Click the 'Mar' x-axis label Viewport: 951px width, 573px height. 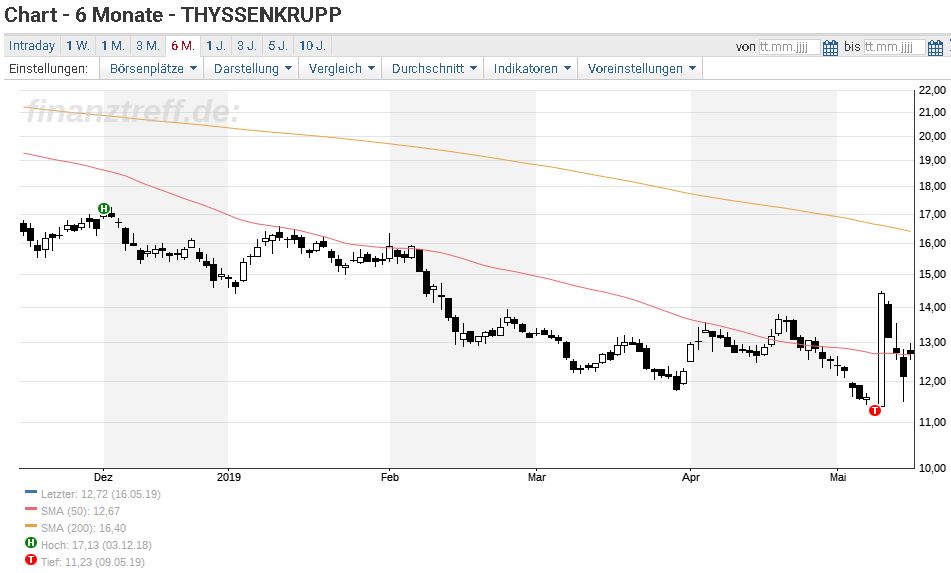[537, 477]
